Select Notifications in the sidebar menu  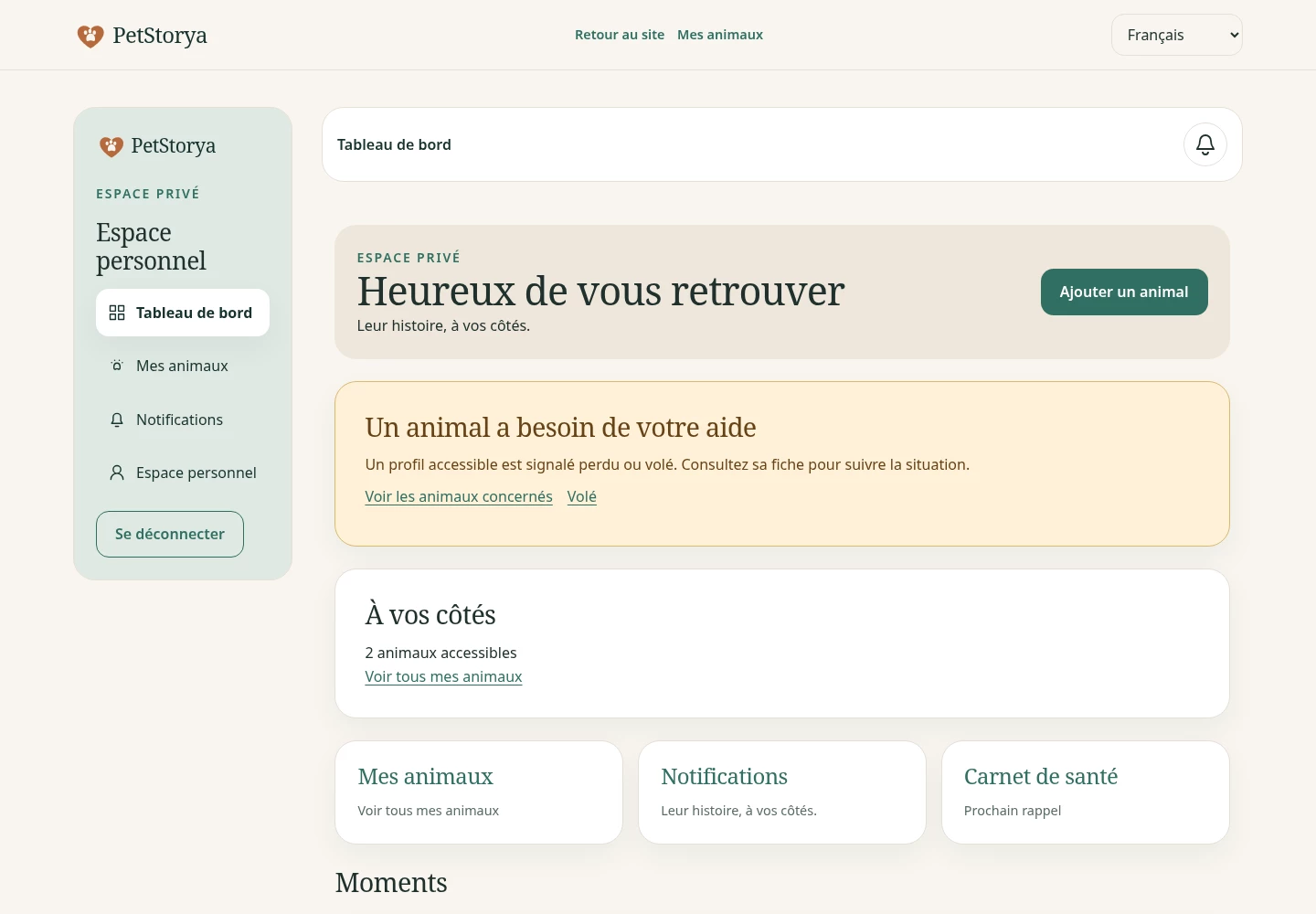click(183, 420)
